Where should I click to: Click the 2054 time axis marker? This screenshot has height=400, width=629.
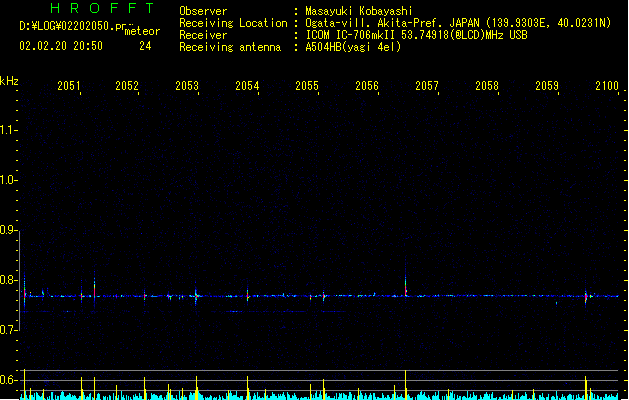[x=247, y=86]
